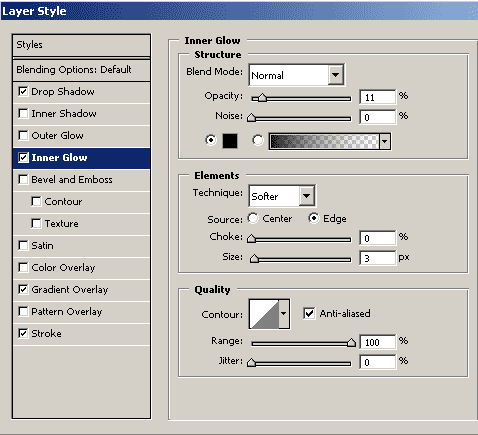478x435 pixels.
Task: Open the Bevel and Emboss settings row
Action: [x=81, y=180]
